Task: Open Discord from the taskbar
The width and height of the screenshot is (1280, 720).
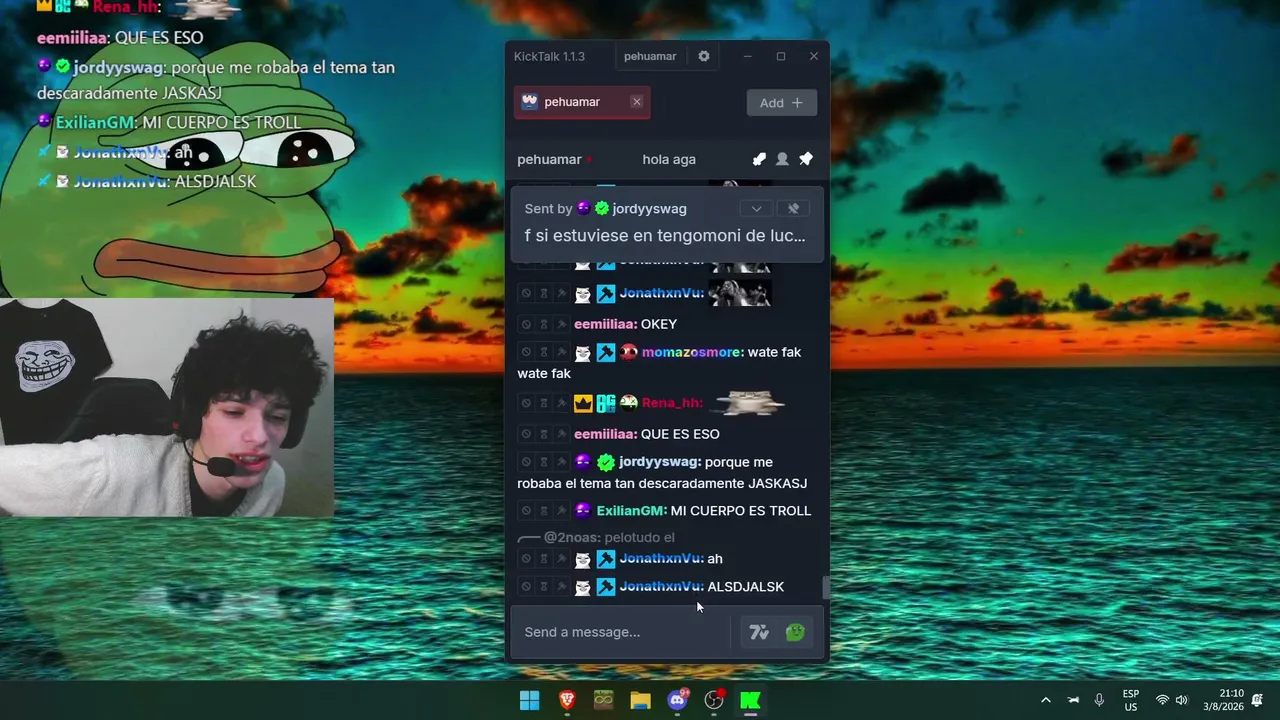Action: (x=678, y=700)
